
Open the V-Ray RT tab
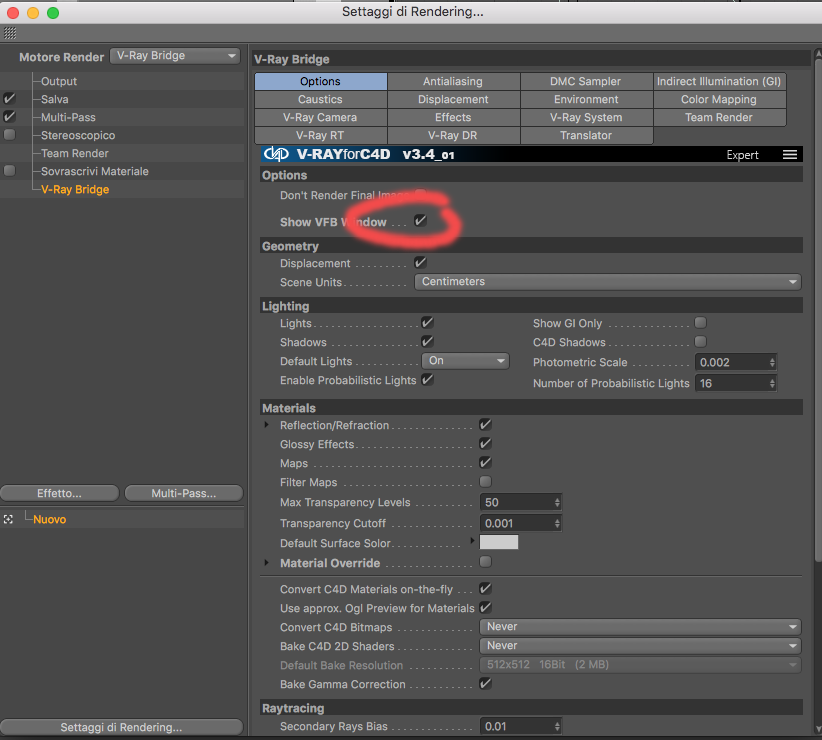(320, 135)
